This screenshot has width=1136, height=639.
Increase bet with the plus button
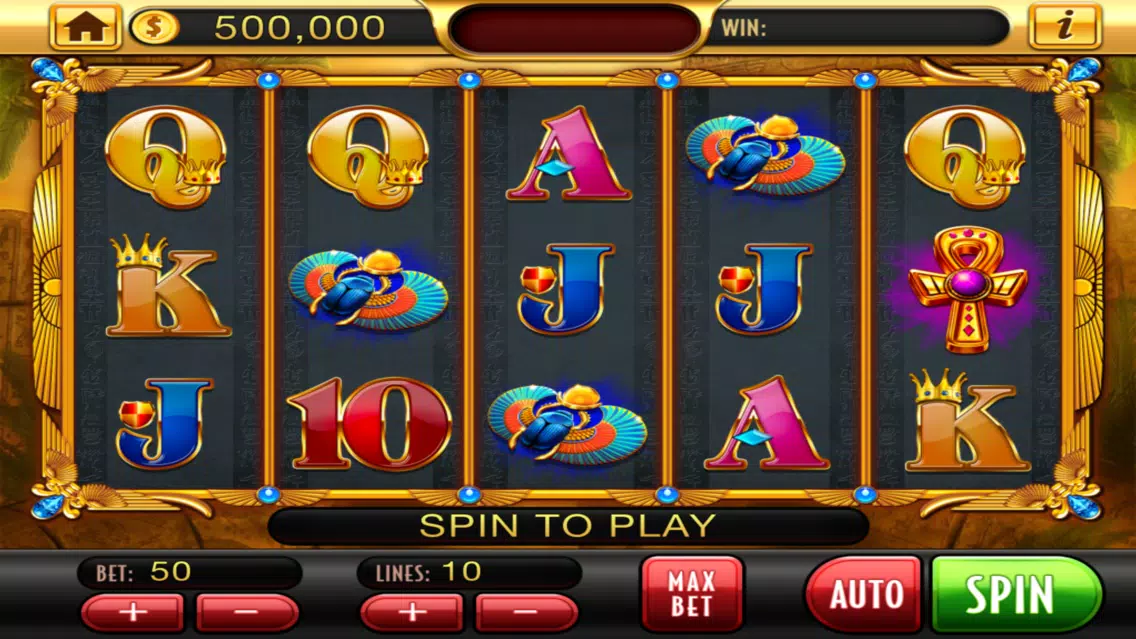133,612
